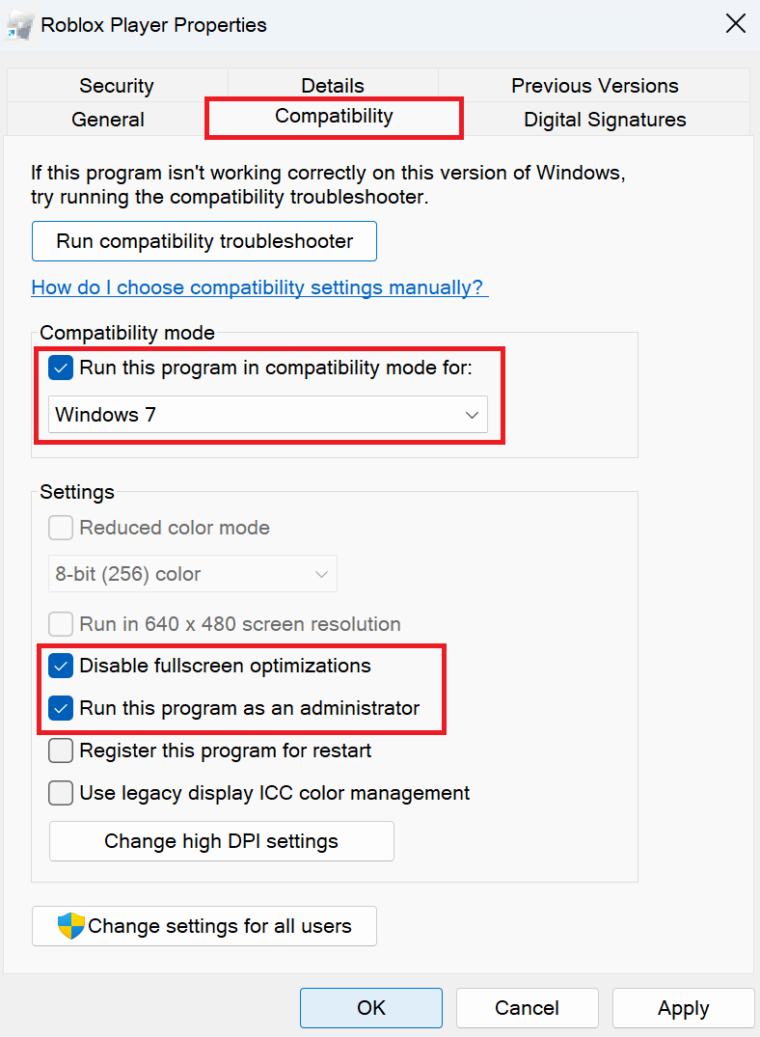
Task: Enable Use legacy display ICC color management
Action: pos(61,793)
